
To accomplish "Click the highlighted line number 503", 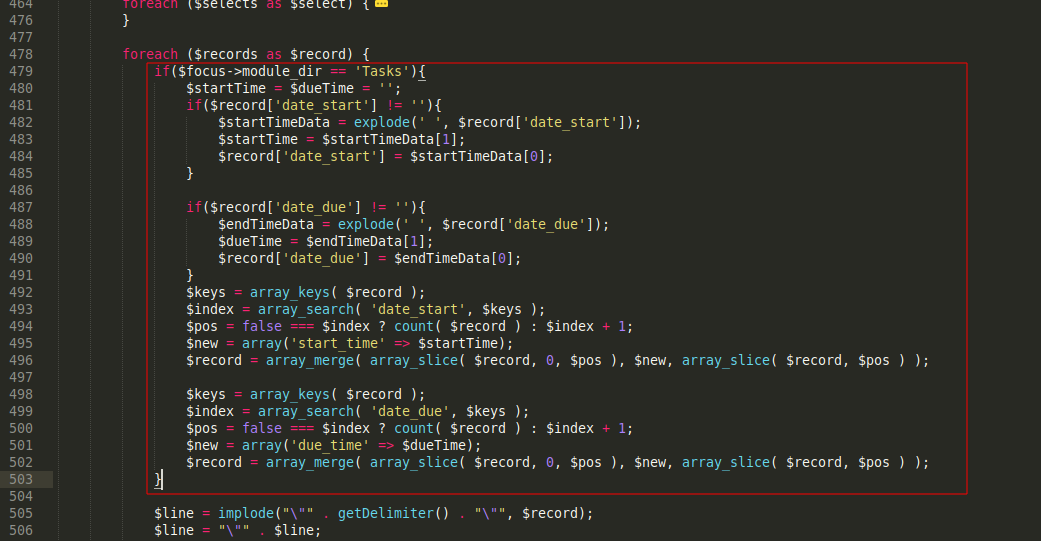I will (21, 479).
